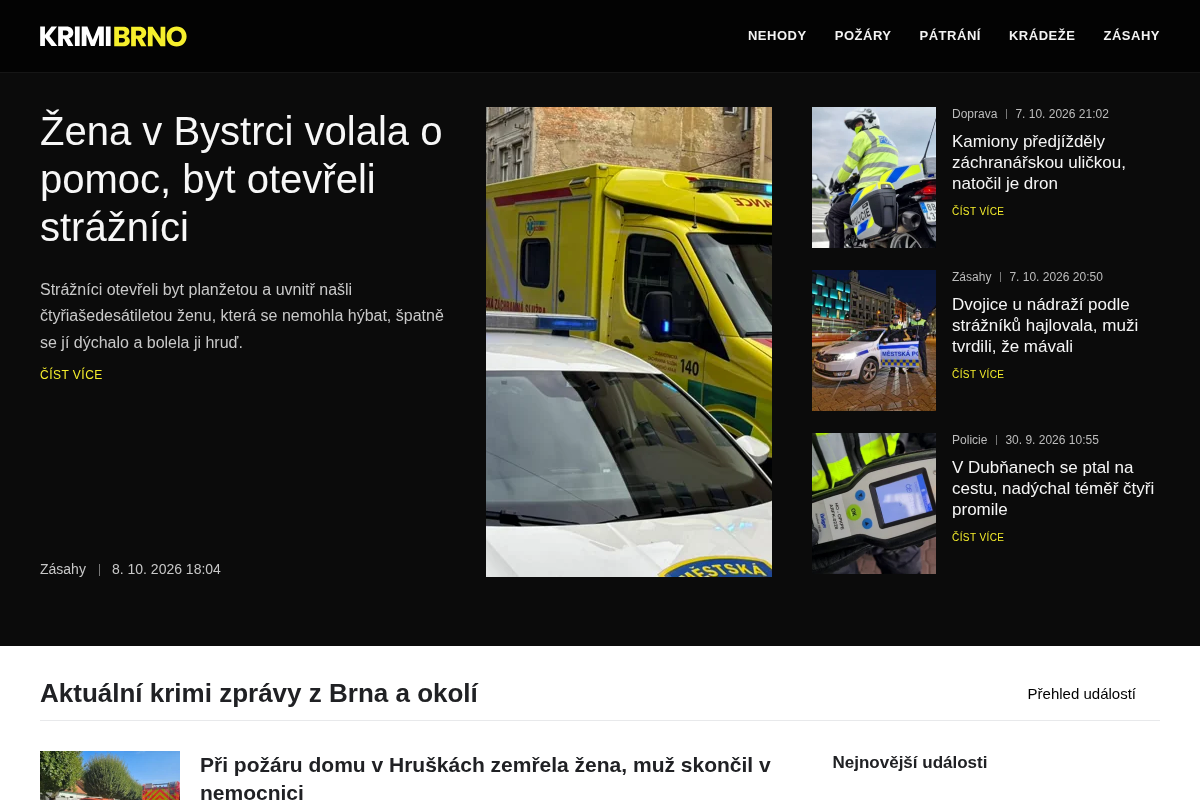Click the Aktuální krimi zprávy section heading
This screenshot has width=1200, height=800.
point(259,693)
